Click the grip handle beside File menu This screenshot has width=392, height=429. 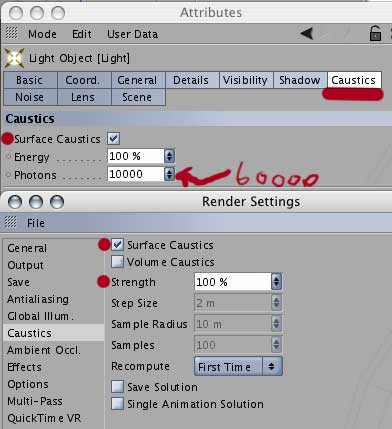coord(11,222)
